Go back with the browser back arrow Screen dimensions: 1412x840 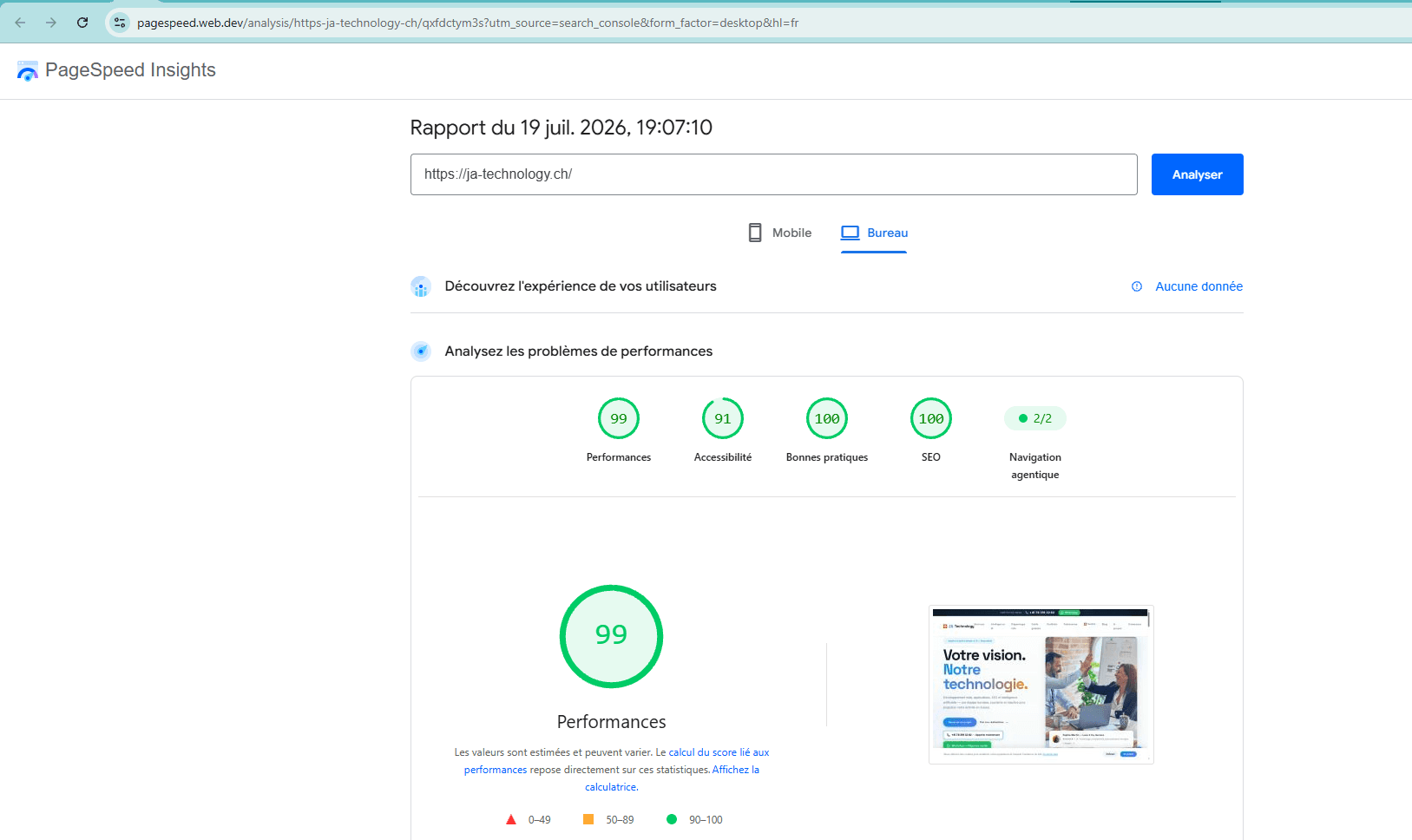pyautogui.click(x=21, y=23)
